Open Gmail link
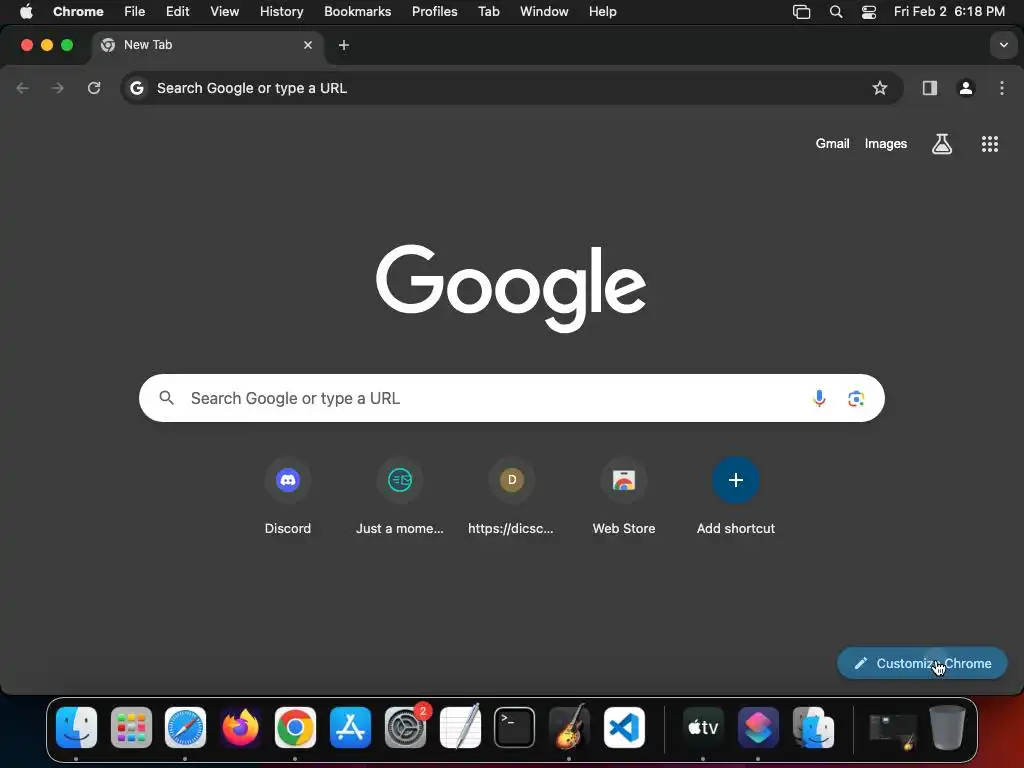The height and width of the screenshot is (768, 1024). (832, 144)
